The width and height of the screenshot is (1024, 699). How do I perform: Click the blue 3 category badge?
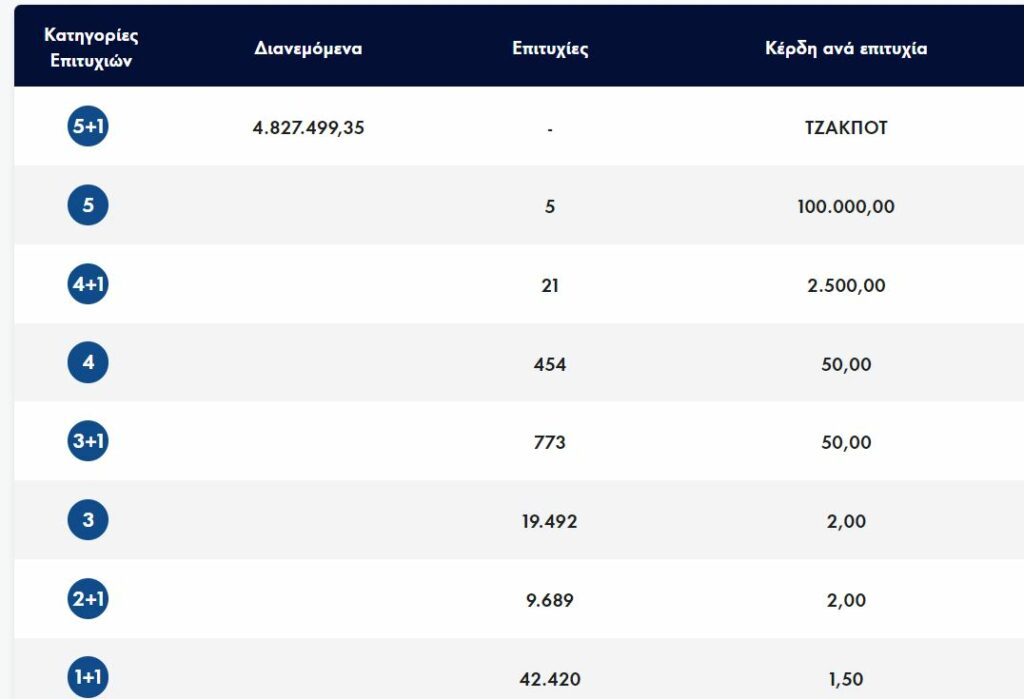(88, 521)
